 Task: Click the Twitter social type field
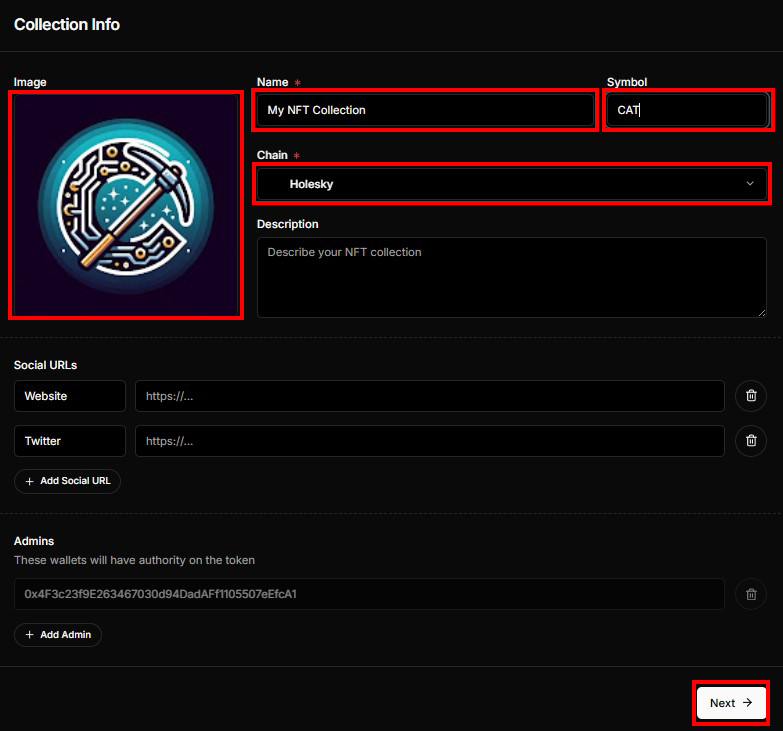[70, 441]
